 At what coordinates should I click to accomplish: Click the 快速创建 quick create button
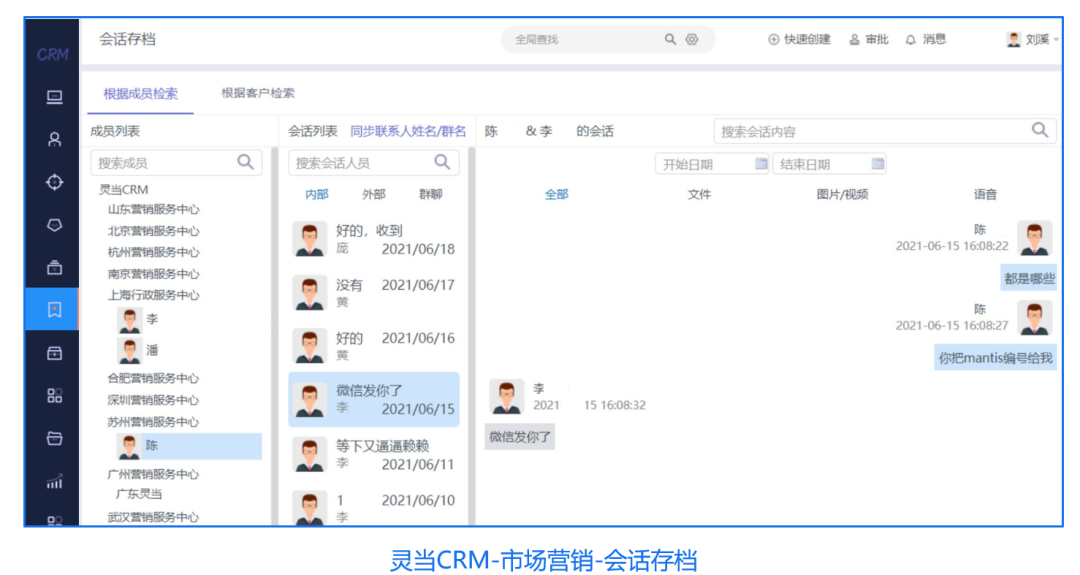pos(799,39)
